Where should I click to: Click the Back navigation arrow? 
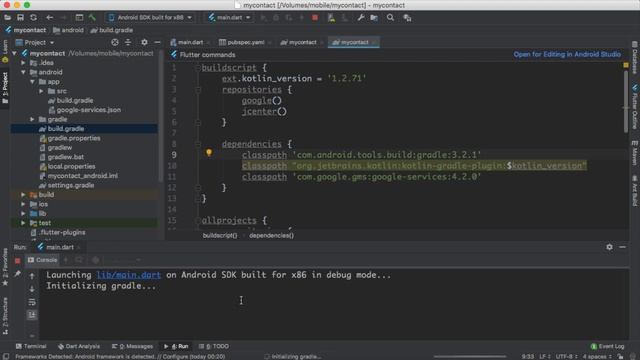click(49, 18)
